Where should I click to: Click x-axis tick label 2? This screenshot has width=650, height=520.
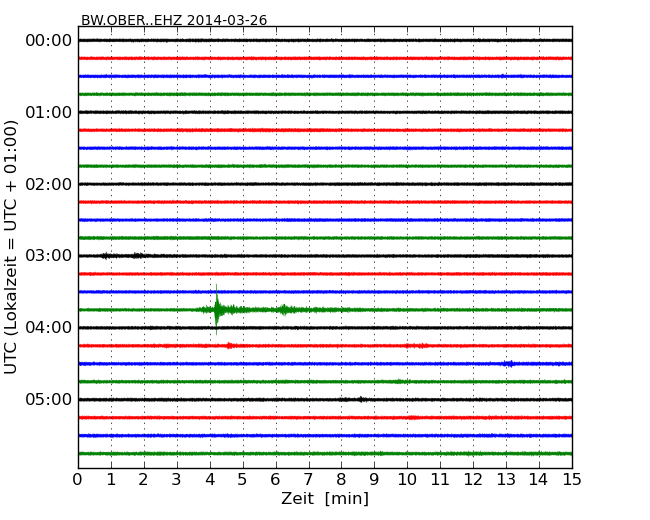143,480
